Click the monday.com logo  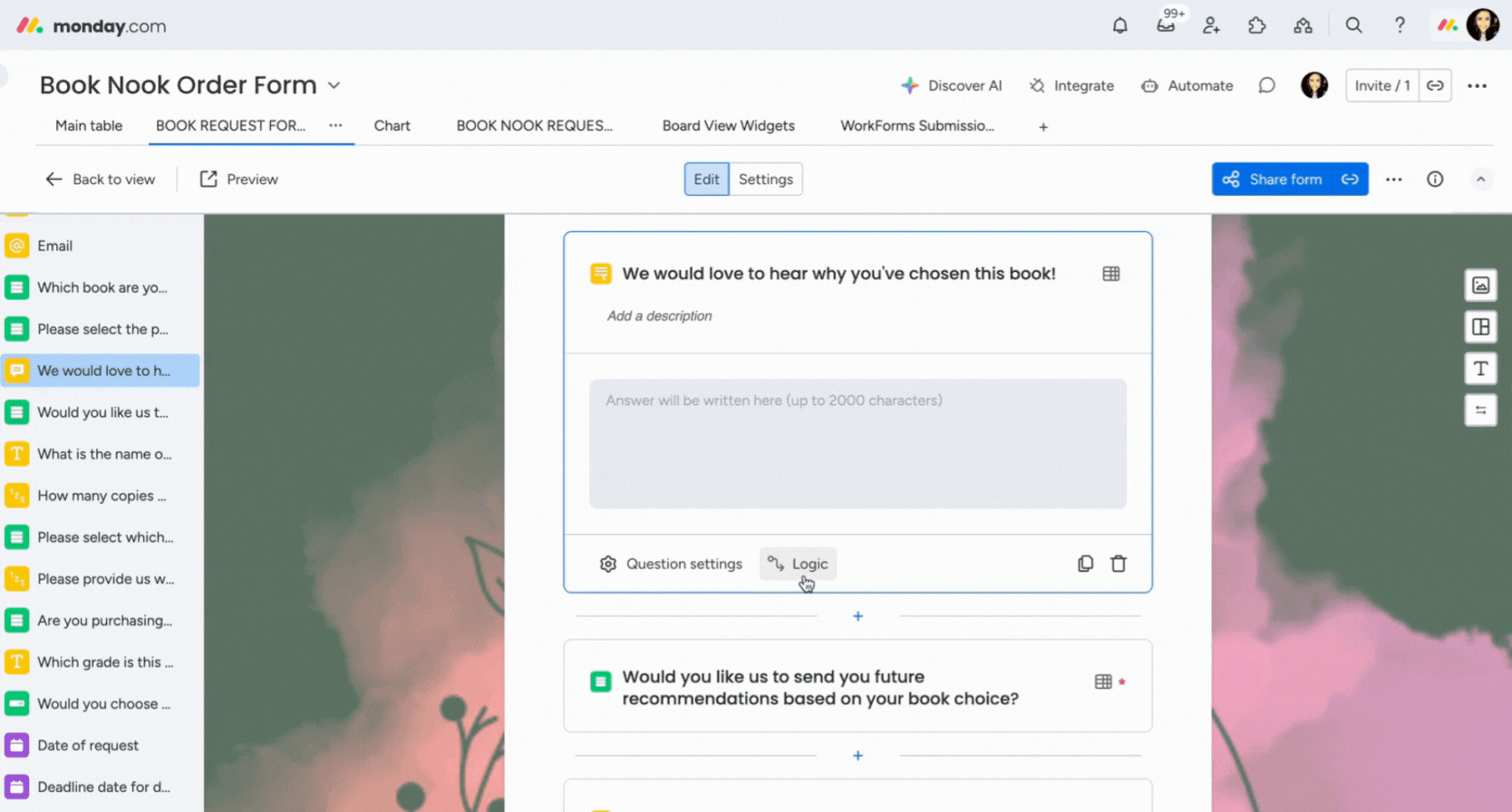(x=92, y=26)
